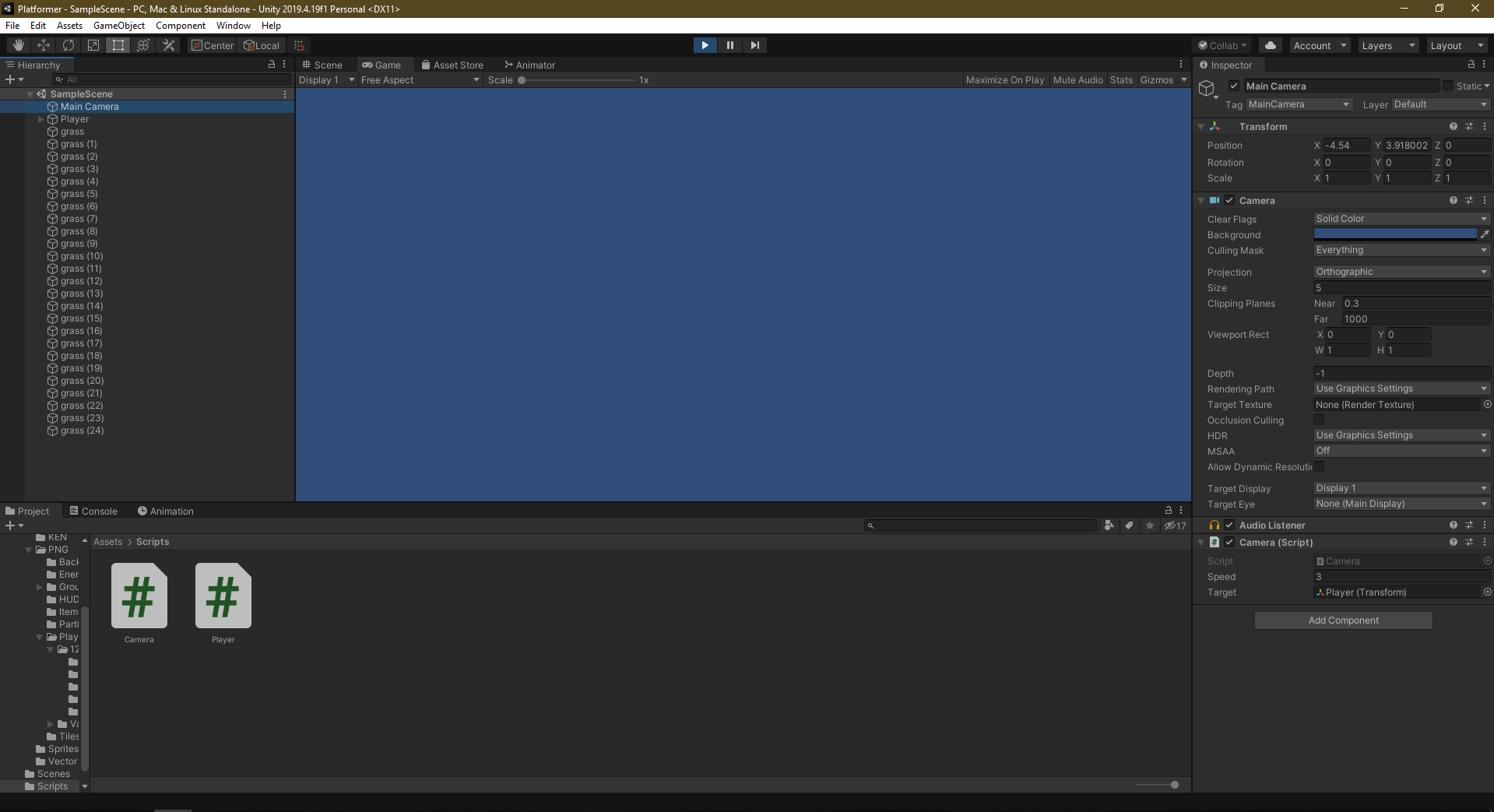Toggle Allow Dynamic Resolution checkbox
Screen dimensions: 1494x812
click(x=1319, y=466)
